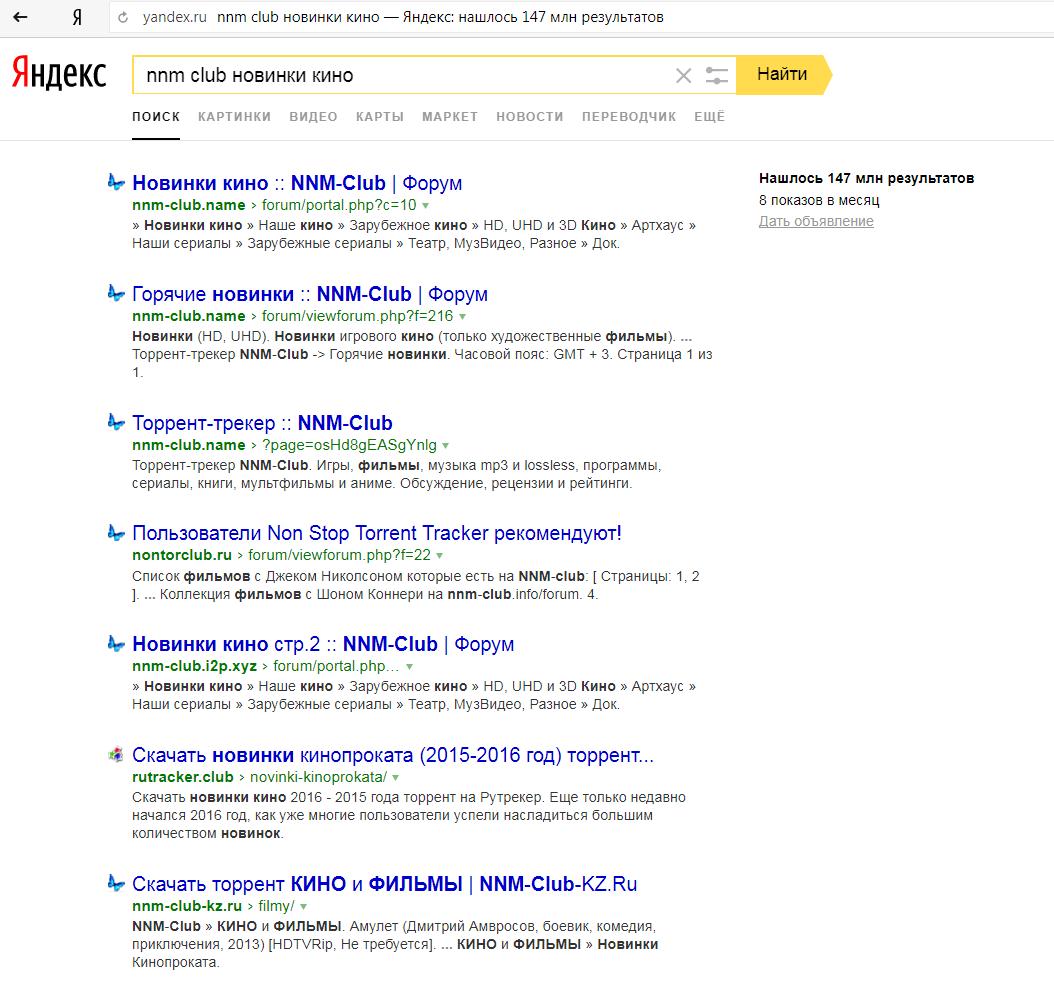Switch to the Видео tab

click(x=313, y=116)
